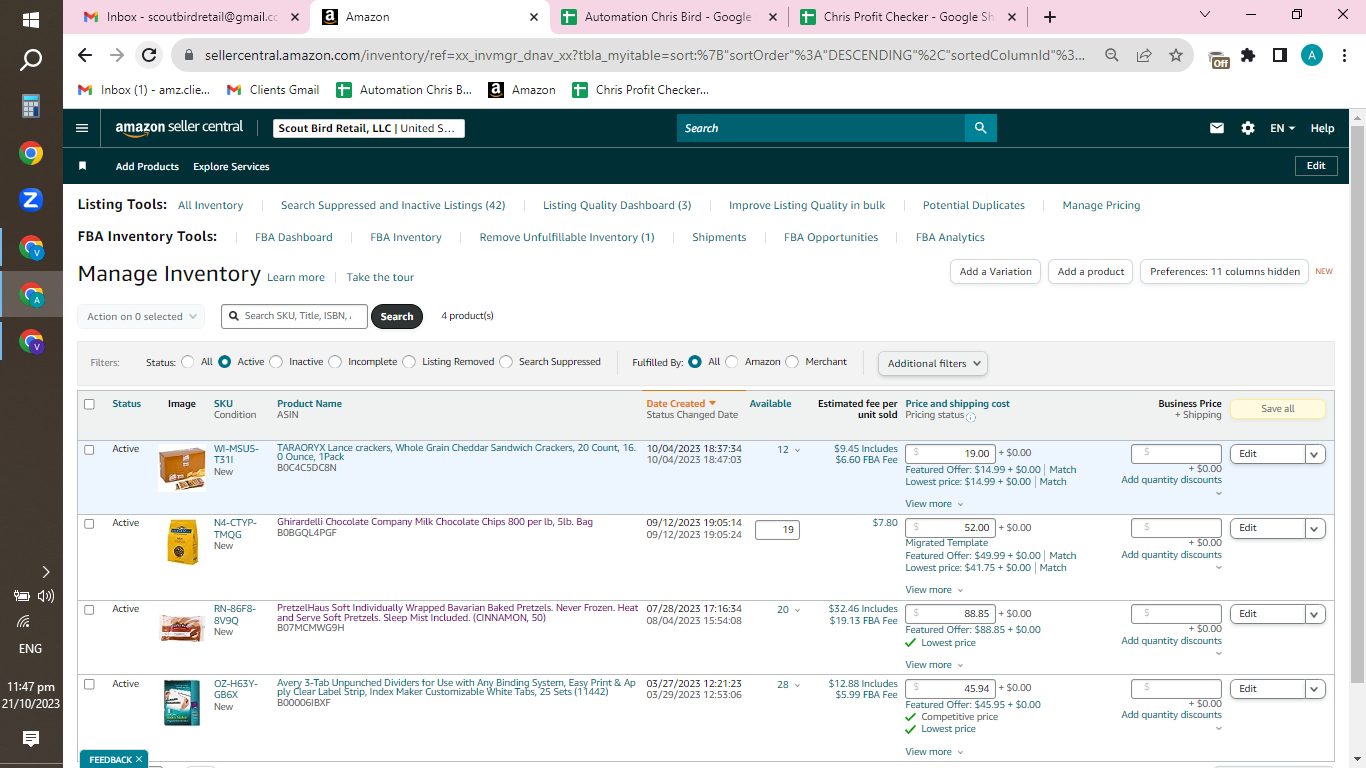
Task: Open the Chrome extensions puzzle icon
Action: coord(1248,56)
